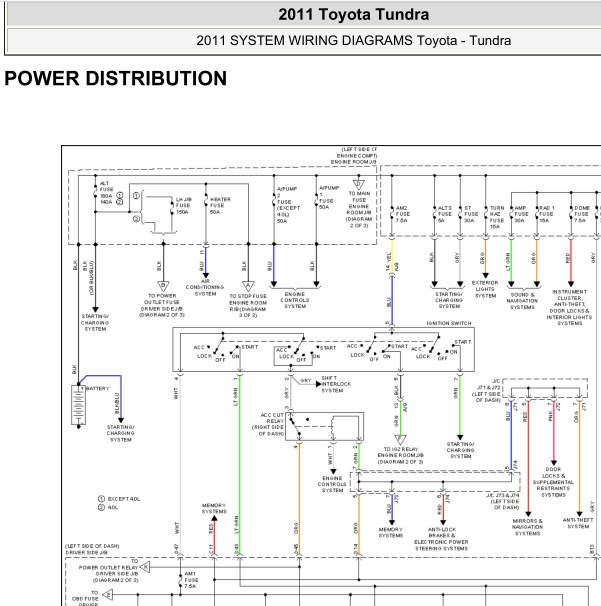Viewport: 601px width, 606px height.
Task: Click "STARTING/CHARGING SYSTEM" below ALT S and ST fuses
Action: [449, 300]
